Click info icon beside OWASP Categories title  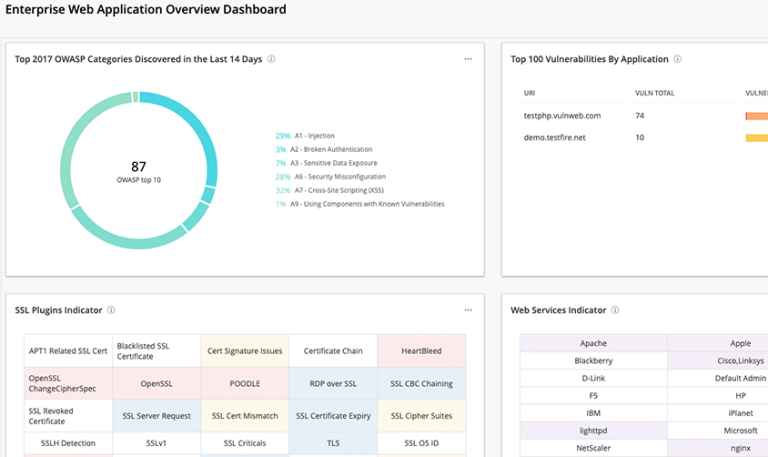pos(272,59)
